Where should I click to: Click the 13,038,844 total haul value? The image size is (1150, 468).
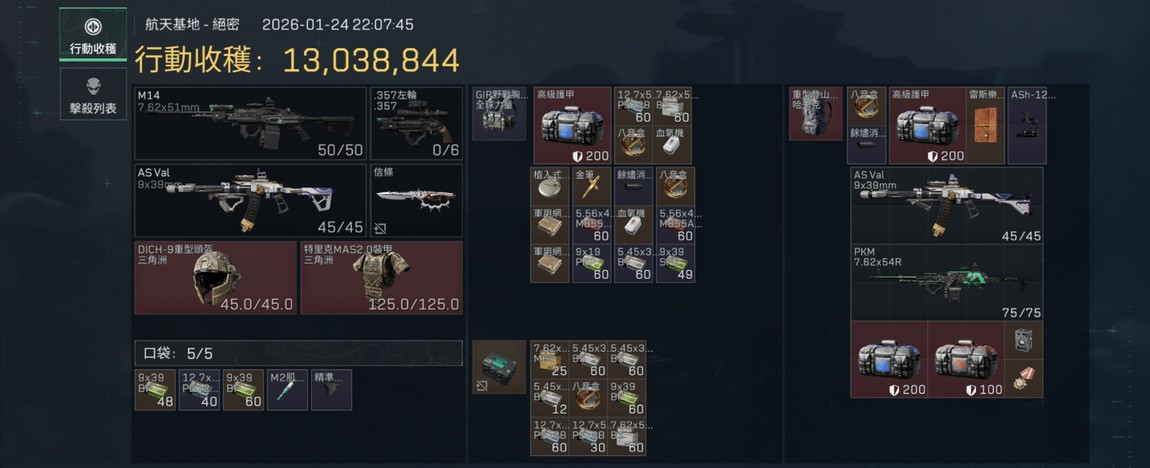(370, 61)
